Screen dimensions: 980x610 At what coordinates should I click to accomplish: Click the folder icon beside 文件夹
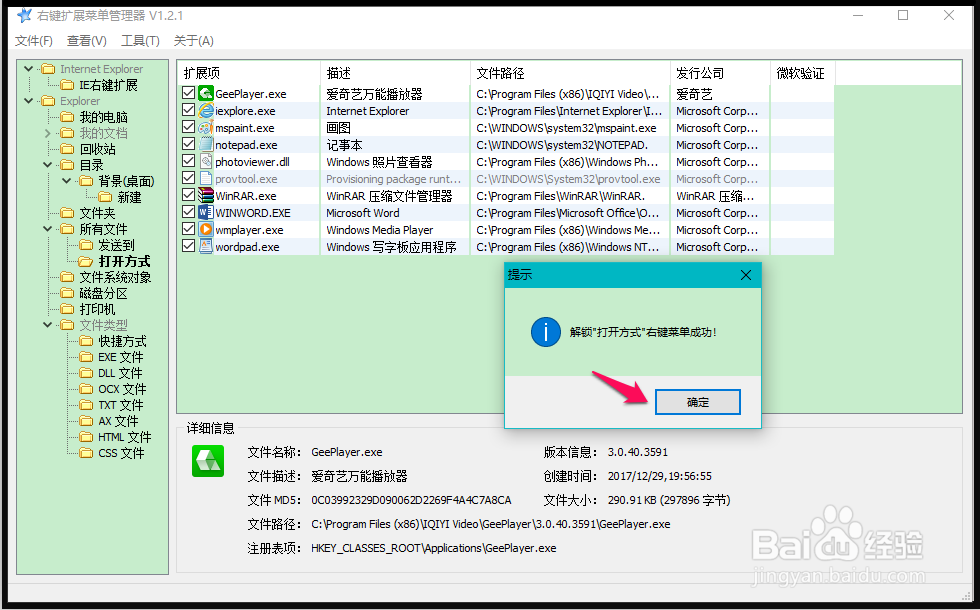point(68,213)
